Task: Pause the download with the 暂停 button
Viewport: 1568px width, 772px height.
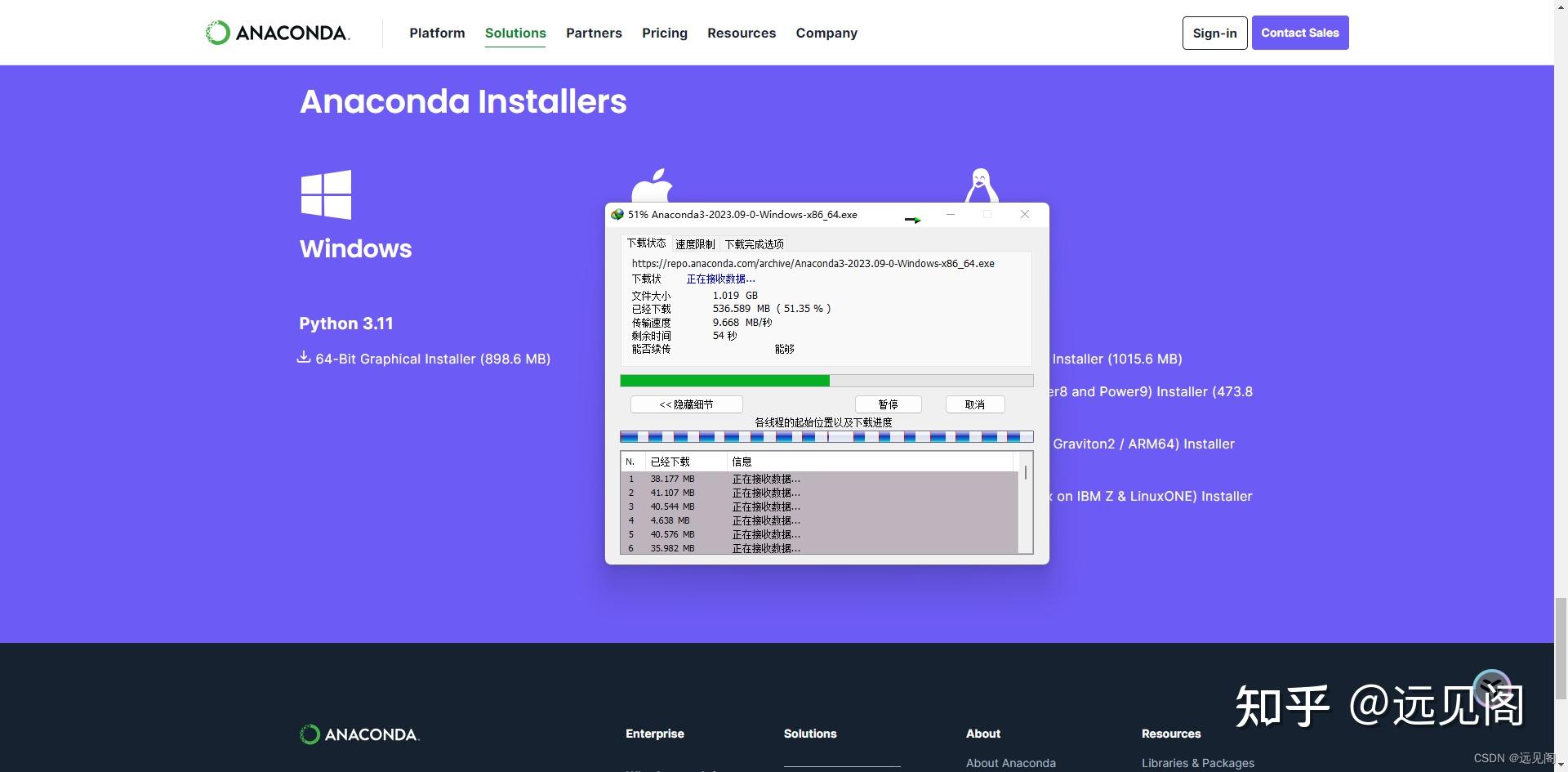Action: coord(888,404)
